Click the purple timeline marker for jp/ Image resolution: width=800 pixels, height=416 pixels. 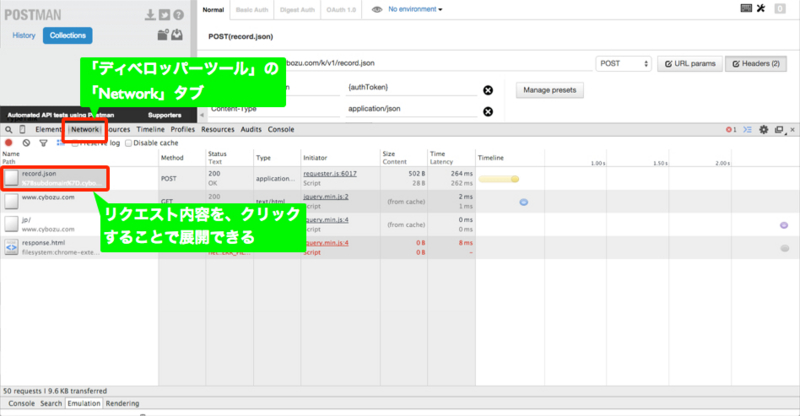(784, 225)
